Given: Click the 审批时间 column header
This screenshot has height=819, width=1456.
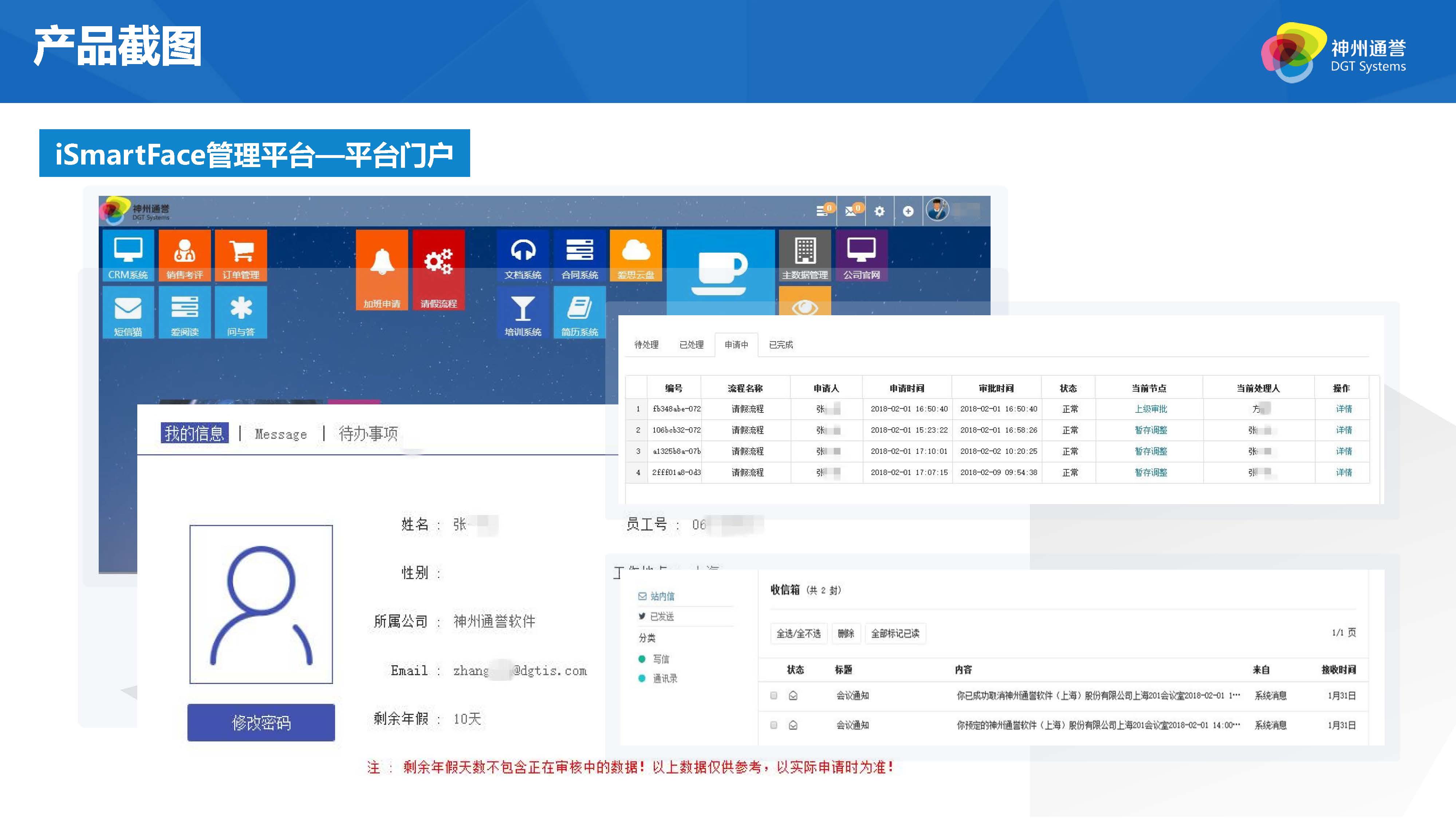Looking at the screenshot, I should click(996, 388).
